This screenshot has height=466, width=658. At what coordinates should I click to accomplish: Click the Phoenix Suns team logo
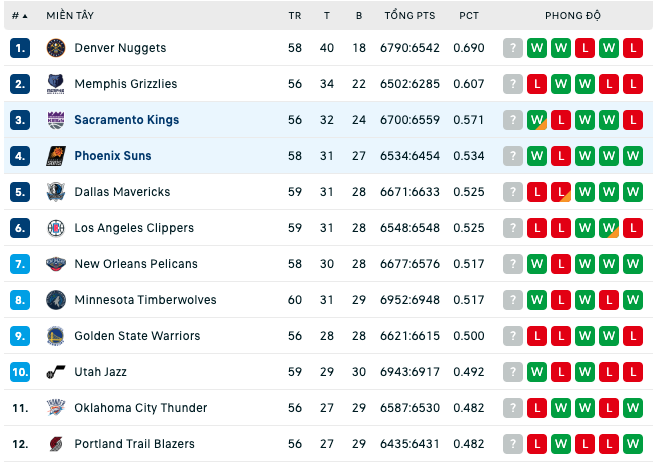click(56, 156)
